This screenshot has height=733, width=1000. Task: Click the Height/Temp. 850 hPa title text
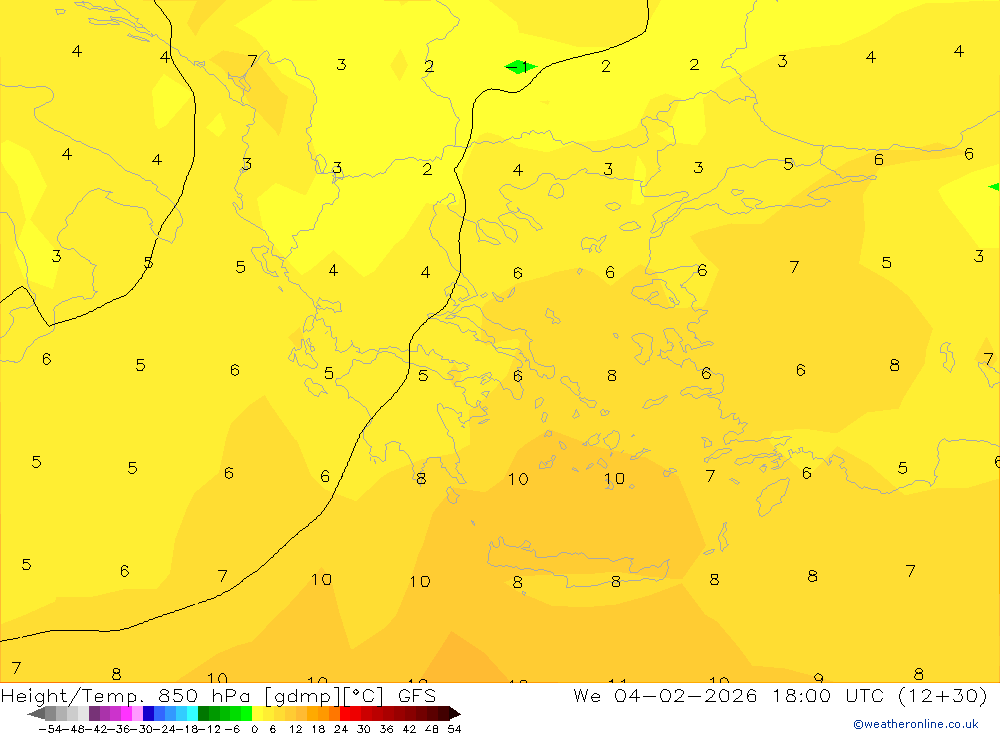click(127, 695)
